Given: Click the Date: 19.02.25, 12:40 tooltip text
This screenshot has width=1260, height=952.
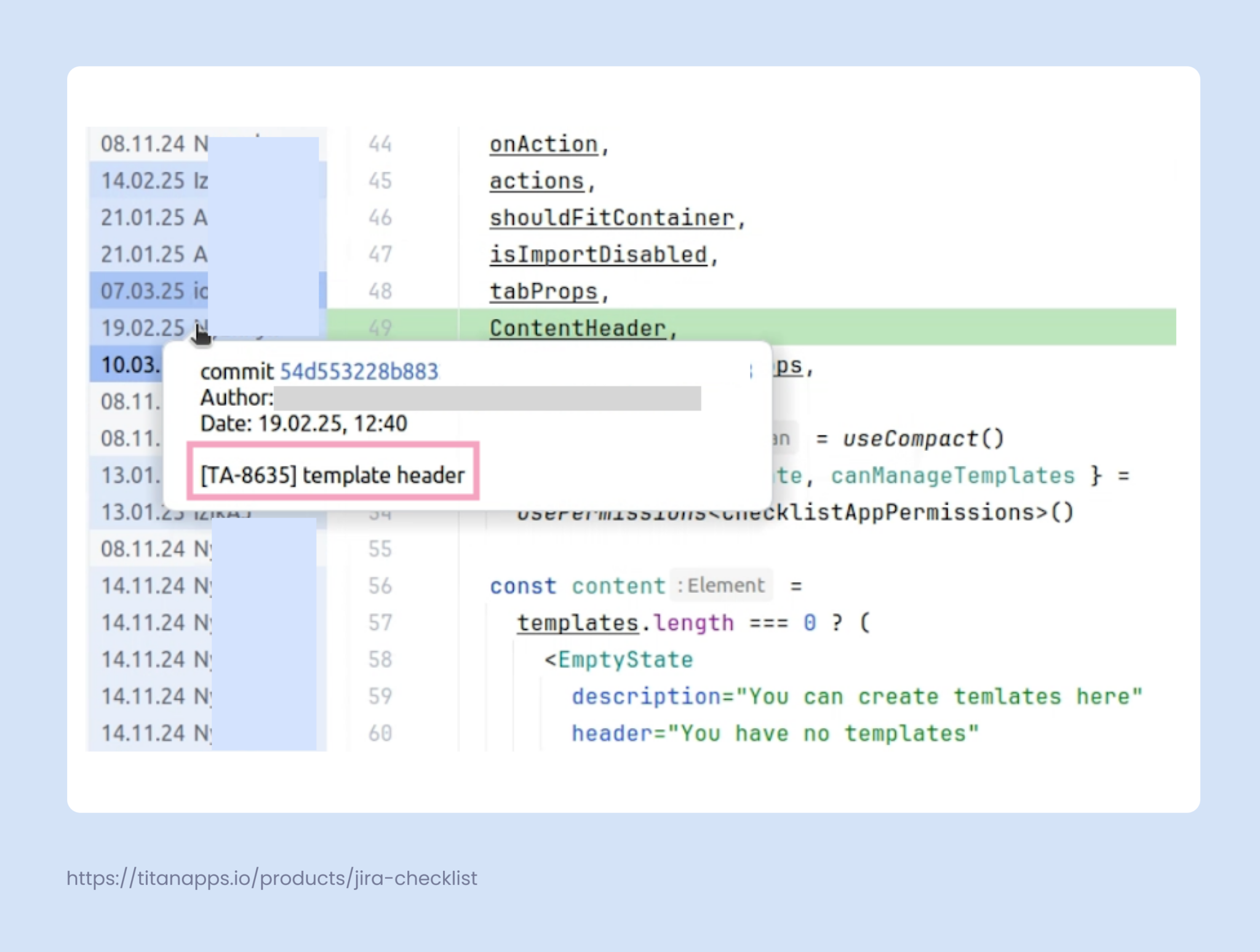Looking at the screenshot, I should click(x=303, y=423).
